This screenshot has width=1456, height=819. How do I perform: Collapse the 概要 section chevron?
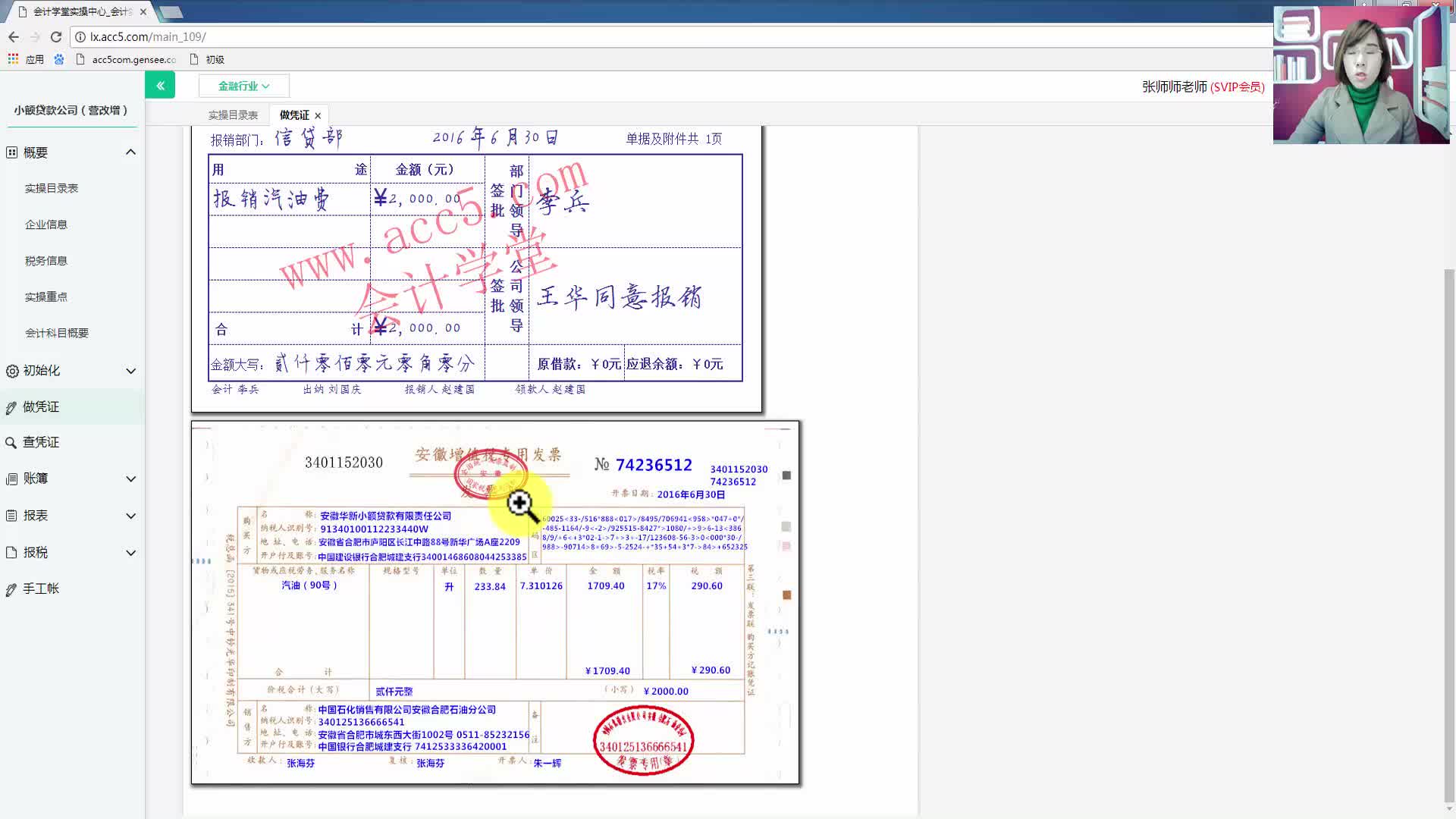(130, 152)
